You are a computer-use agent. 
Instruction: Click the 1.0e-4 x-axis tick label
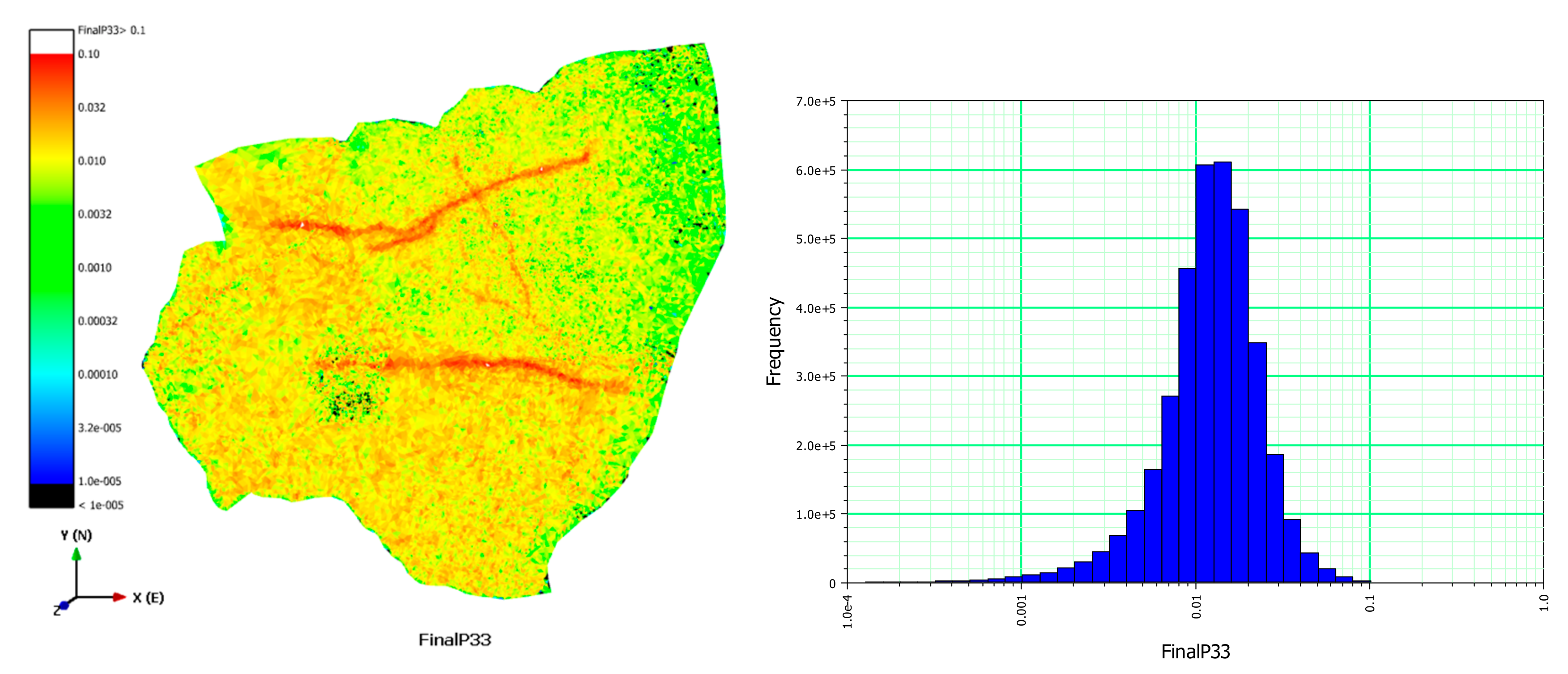click(847, 612)
